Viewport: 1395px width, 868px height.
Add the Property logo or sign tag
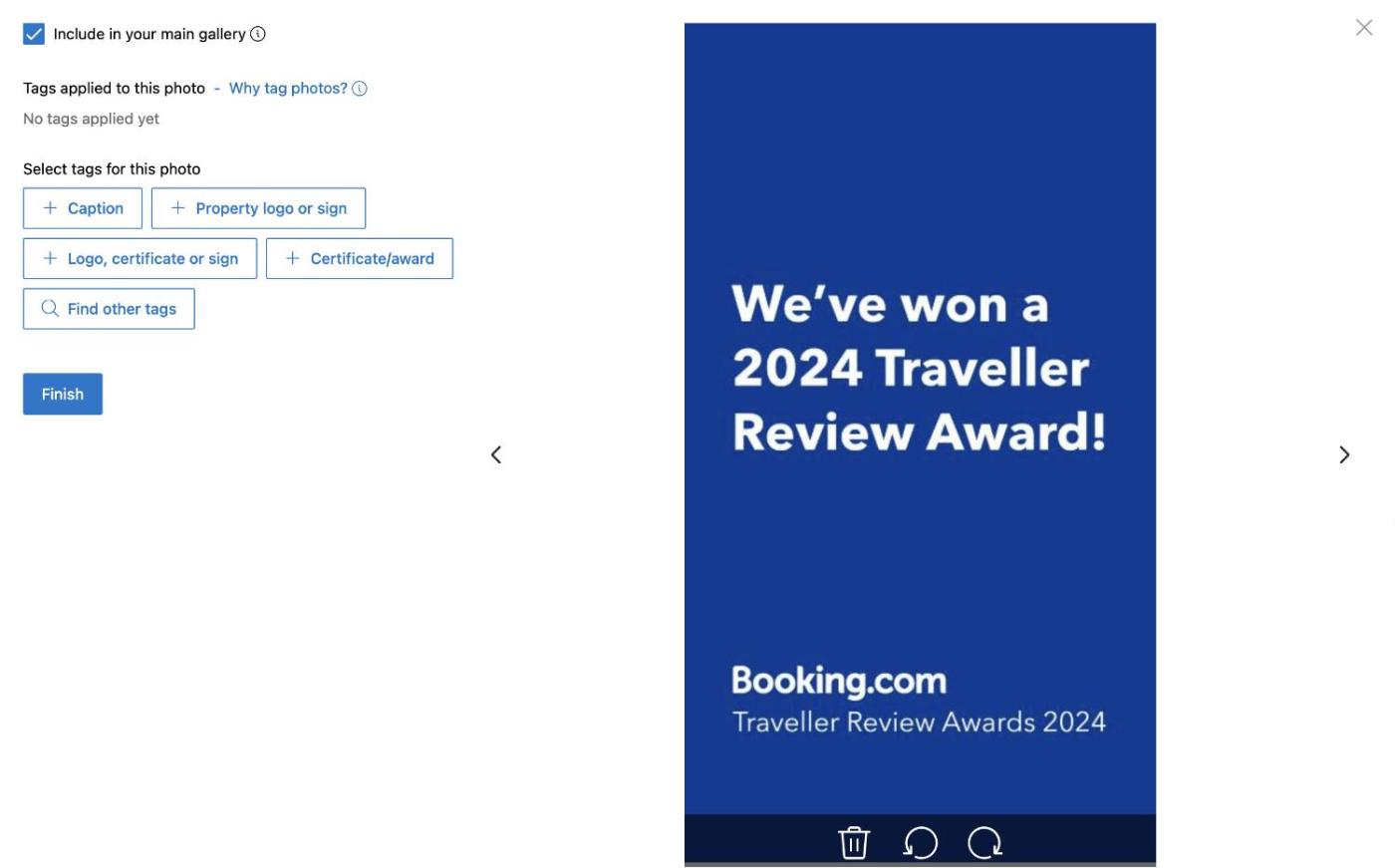tap(258, 208)
